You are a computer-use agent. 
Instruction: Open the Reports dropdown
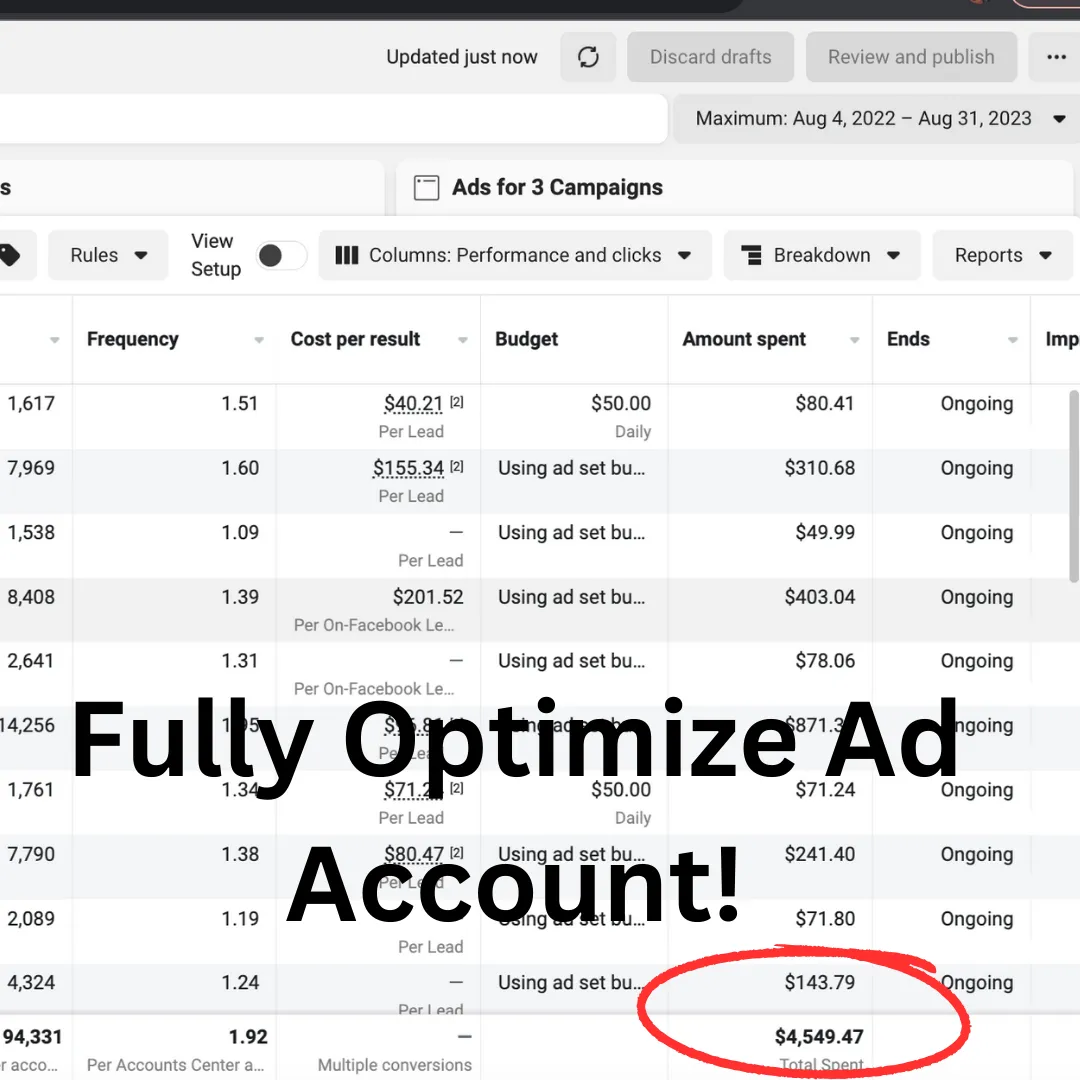tap(1002, 256)
